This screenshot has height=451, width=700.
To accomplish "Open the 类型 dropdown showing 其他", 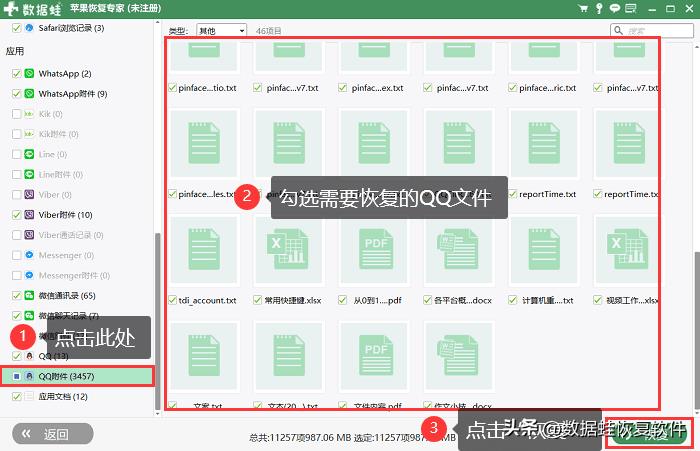I will [x=221, y=30].
